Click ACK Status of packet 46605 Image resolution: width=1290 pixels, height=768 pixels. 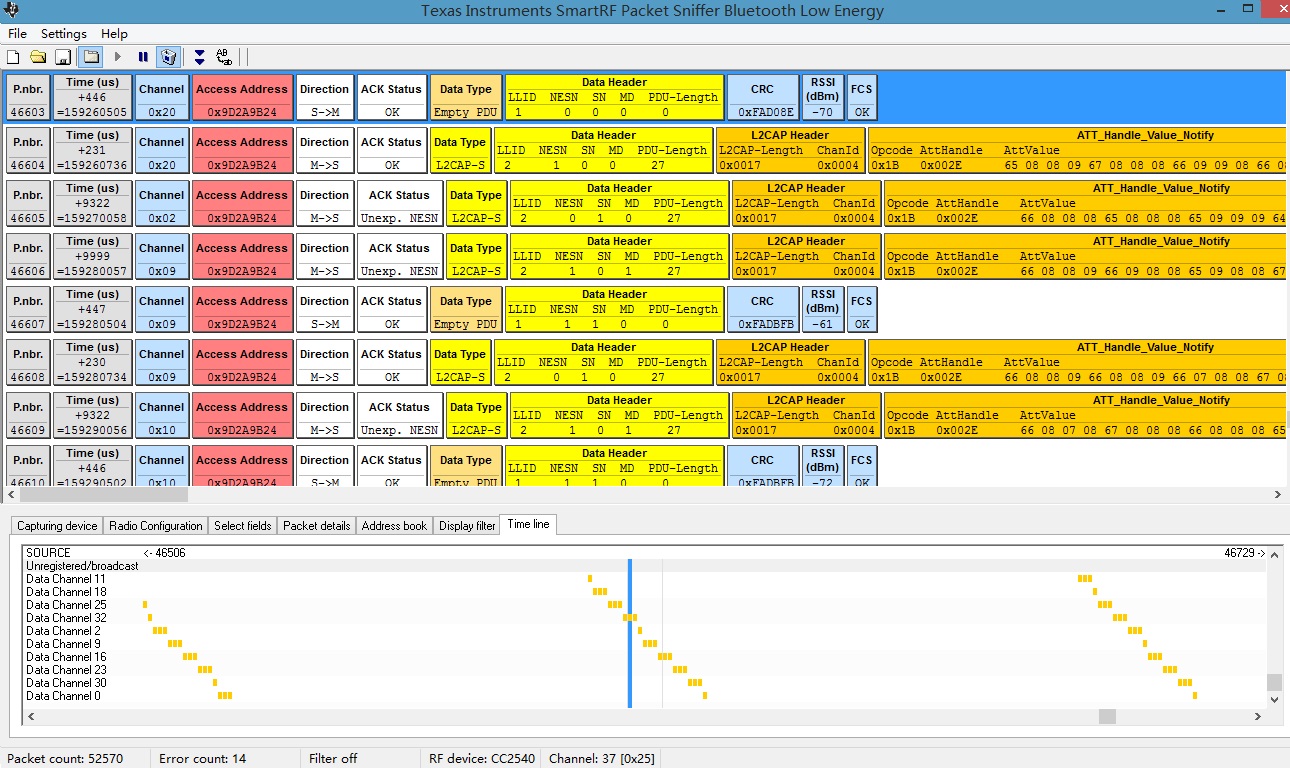coord(400,204)
